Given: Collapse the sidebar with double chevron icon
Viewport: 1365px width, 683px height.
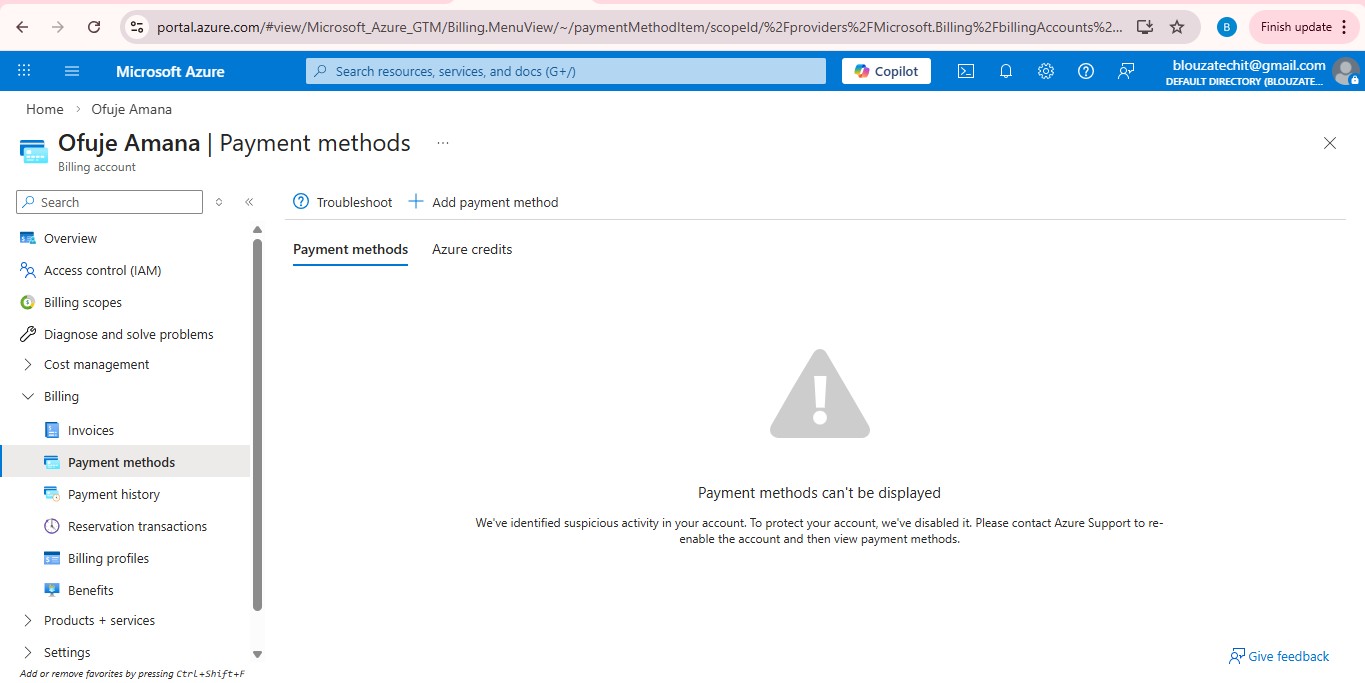Looking at the screenshot, I should [249, 202].
